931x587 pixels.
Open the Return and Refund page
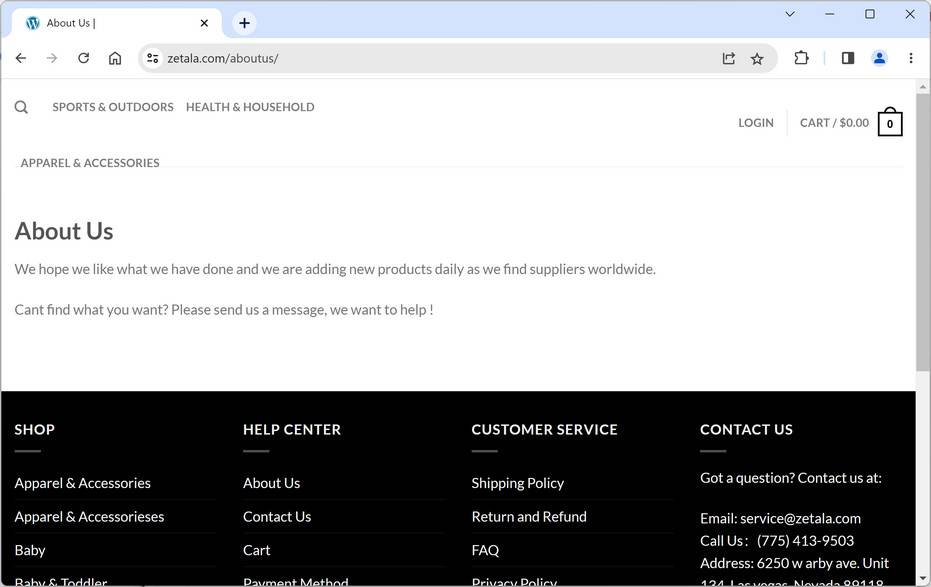pyautogui.click(x=529, y=516)
